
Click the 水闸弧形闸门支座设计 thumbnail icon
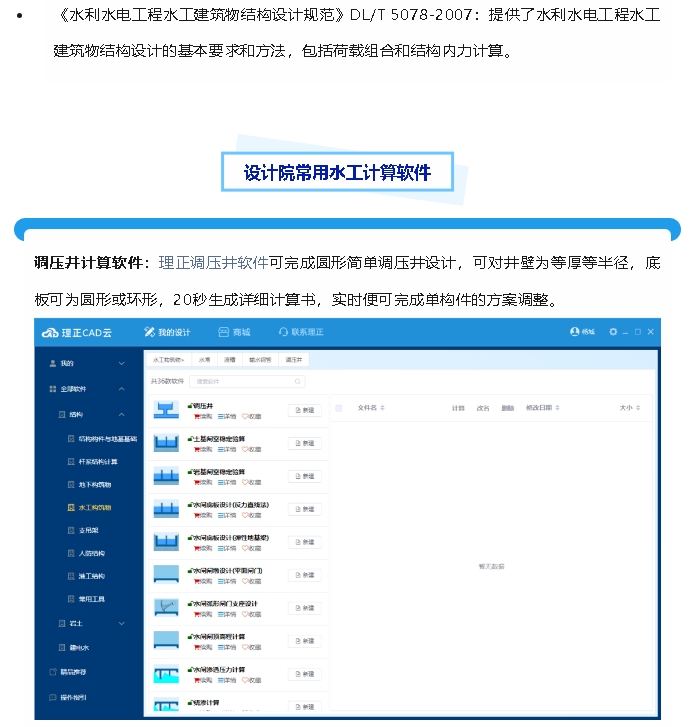click(166, 607)
